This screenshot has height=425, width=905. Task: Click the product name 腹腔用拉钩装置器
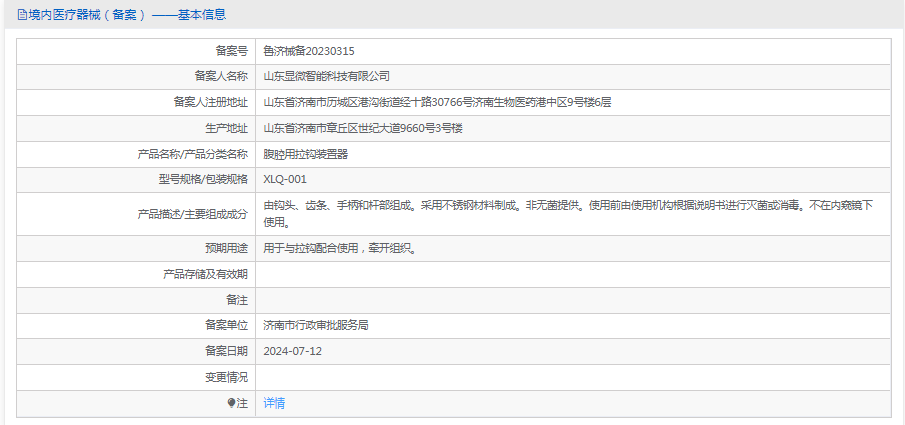[305, 154]
